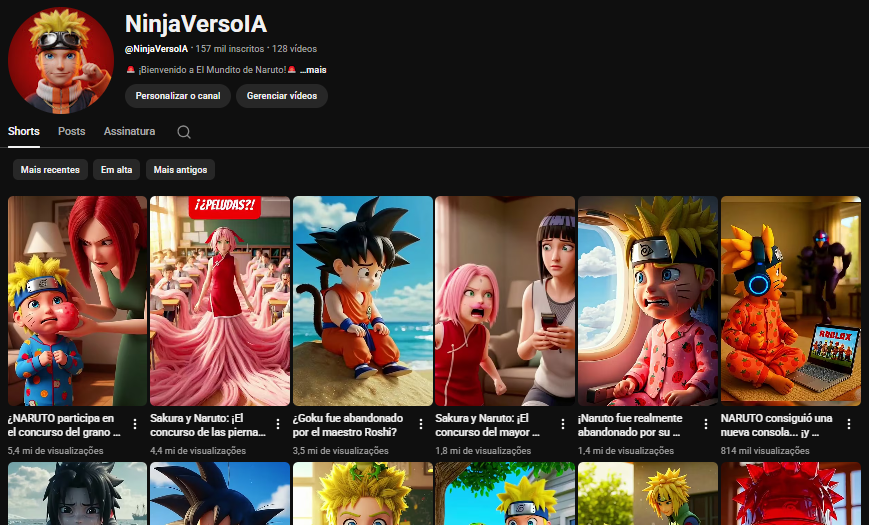Filter shorts by Em alta
Image resolution: width=869 pixels, height=525 pixels.
[x=116, y=170]
